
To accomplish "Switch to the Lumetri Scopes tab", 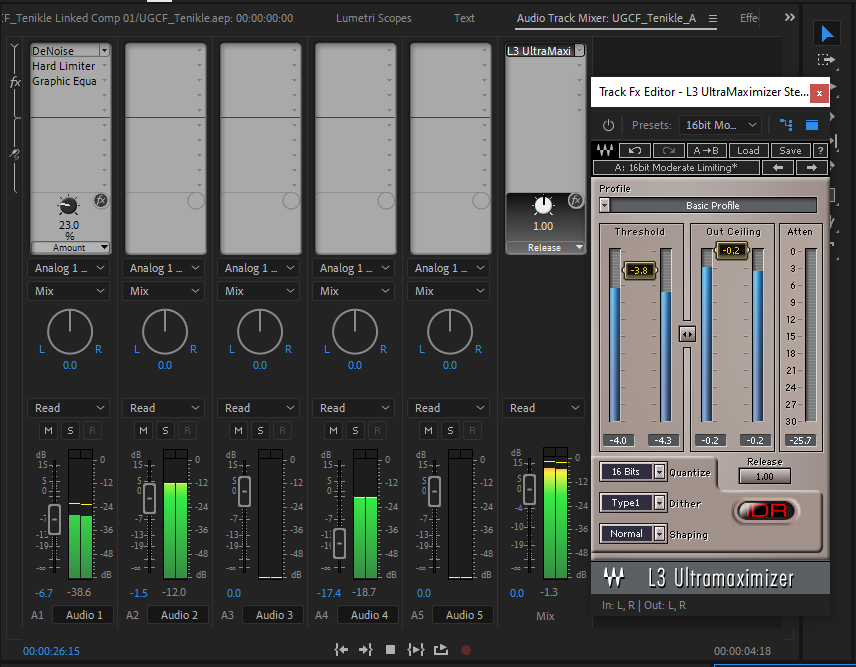I will [374, 18].
